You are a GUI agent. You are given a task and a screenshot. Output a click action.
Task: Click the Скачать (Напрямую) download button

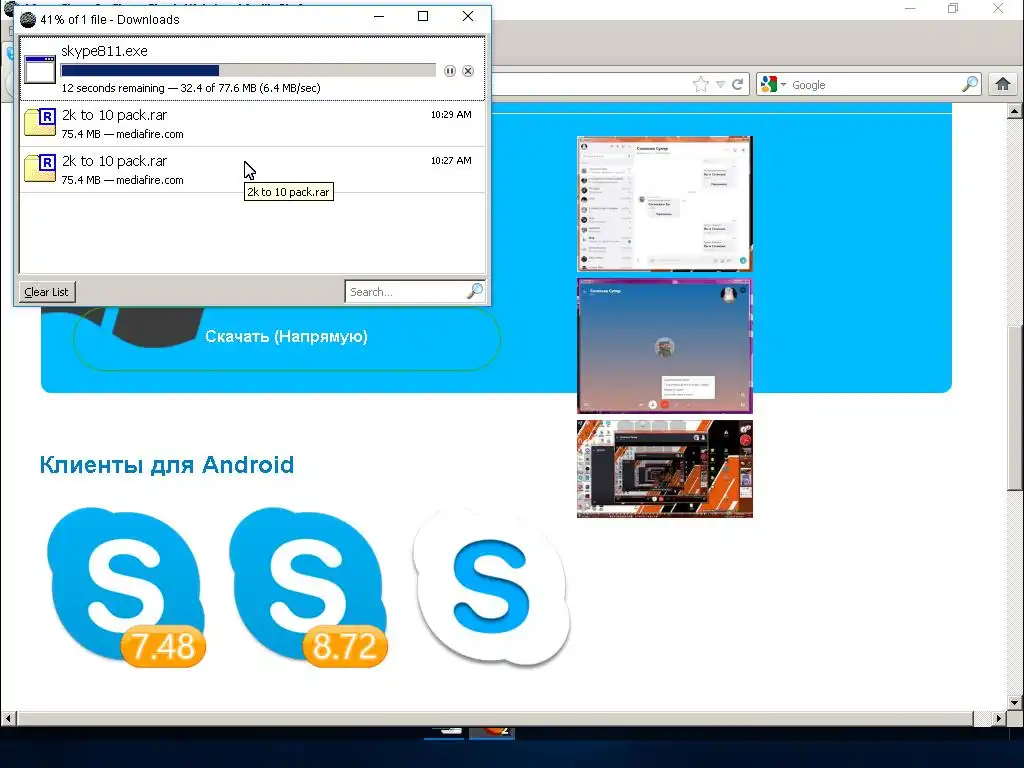click(287, 337)
